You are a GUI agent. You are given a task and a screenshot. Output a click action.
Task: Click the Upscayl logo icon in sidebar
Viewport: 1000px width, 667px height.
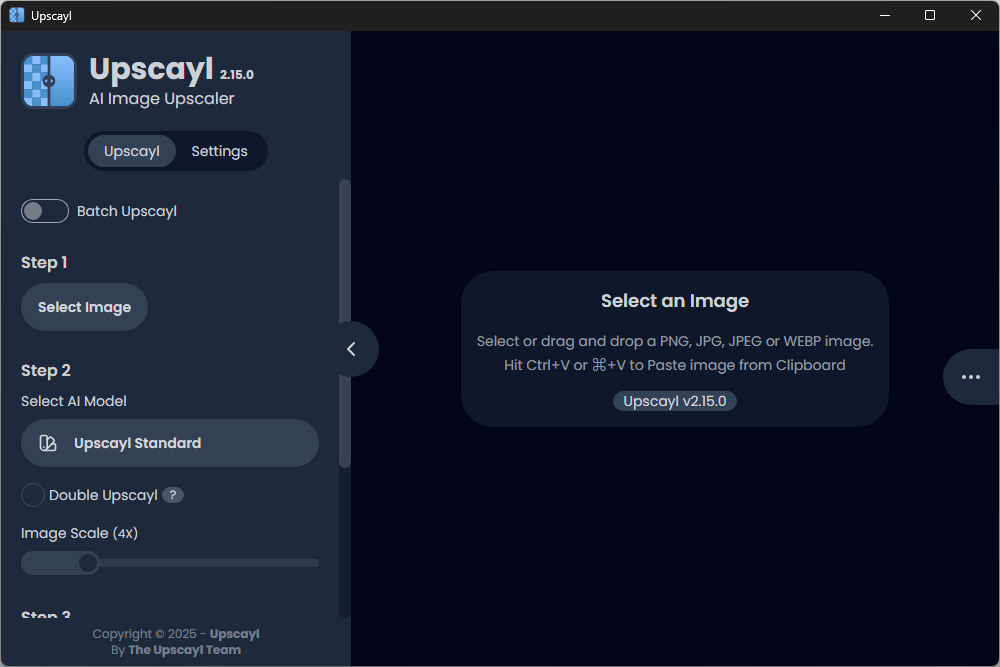coord(49,81)
